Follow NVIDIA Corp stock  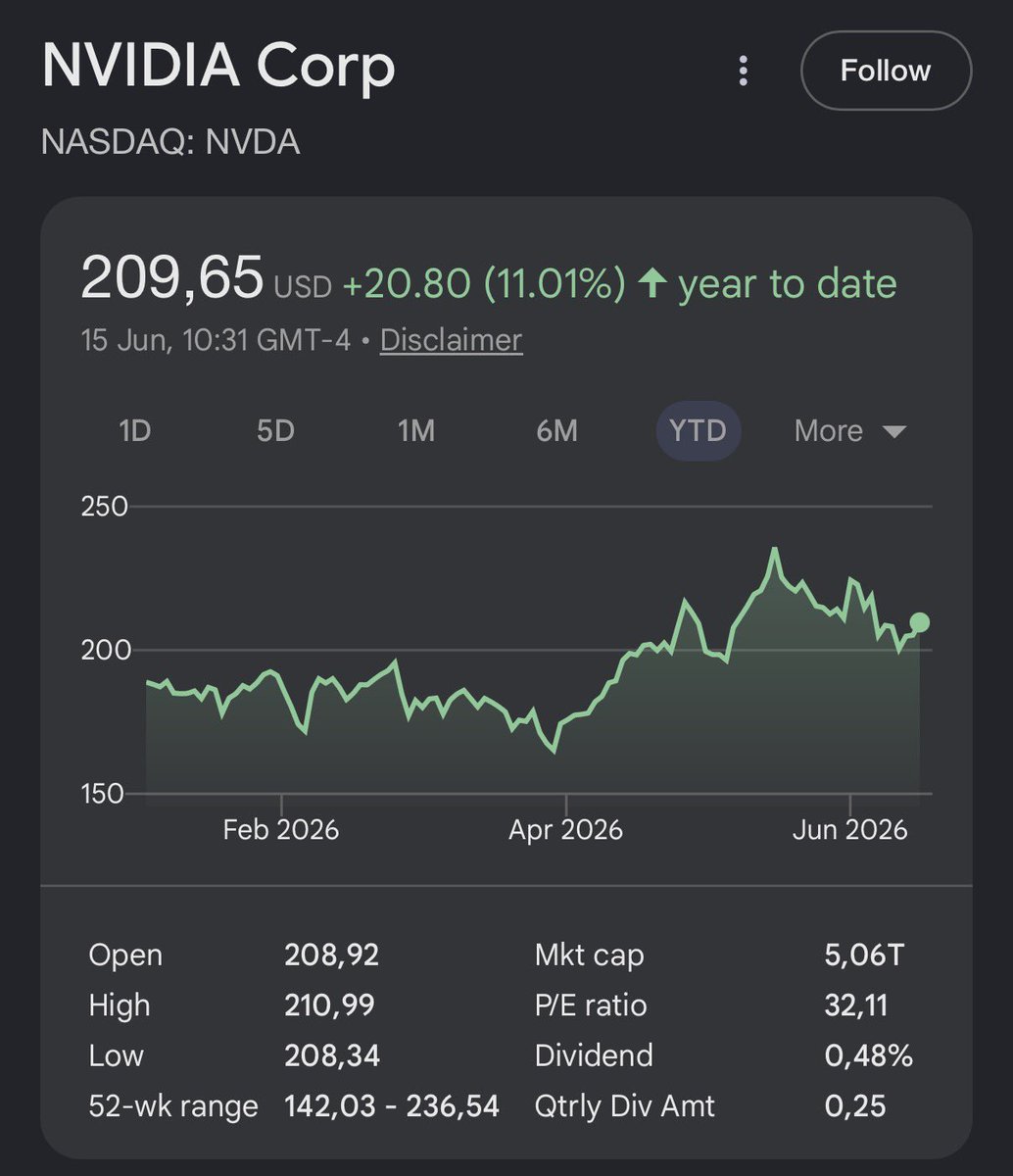pos(886,71)
